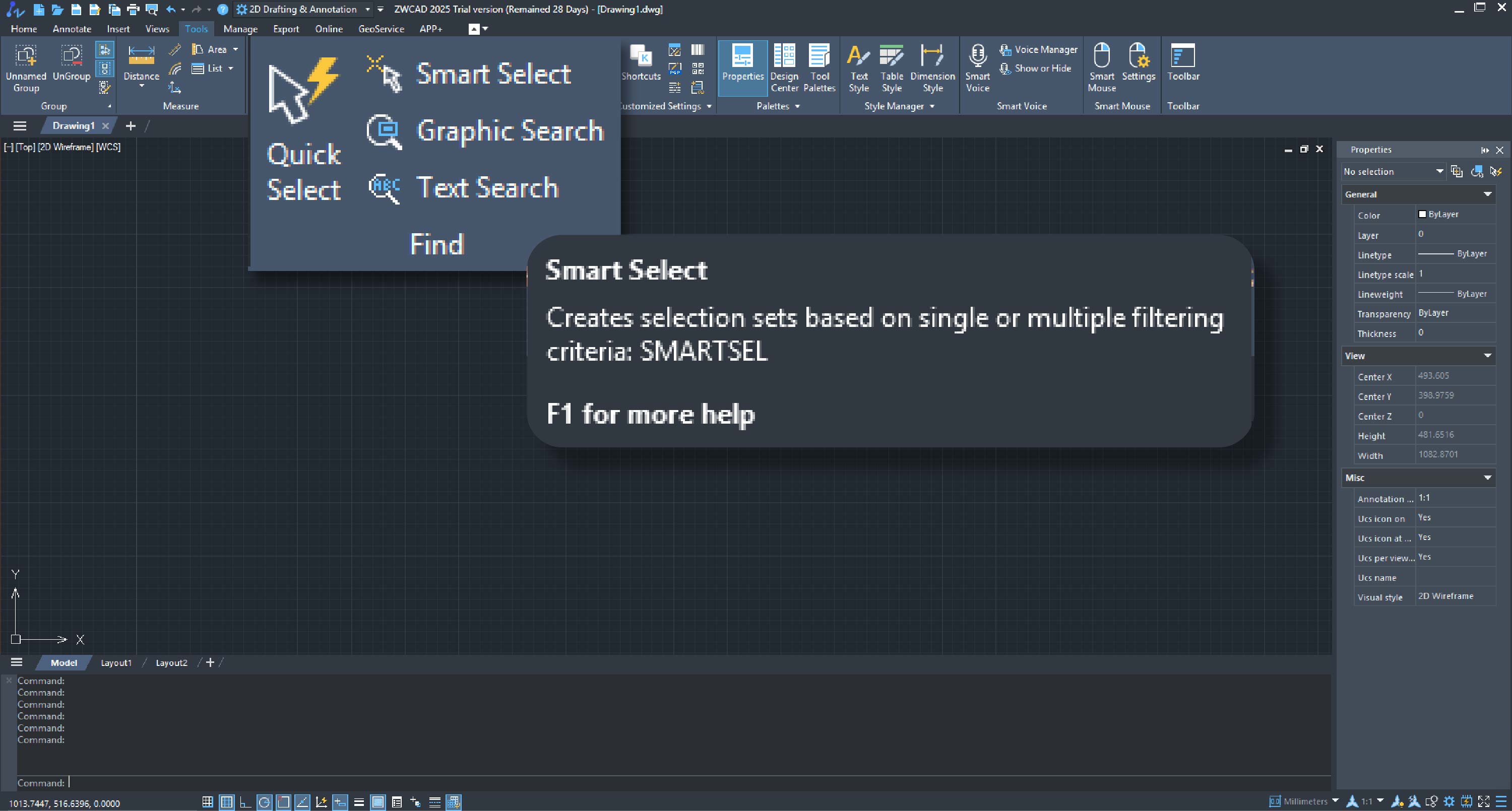Toggle Grid display in status bar

point(227,801)
